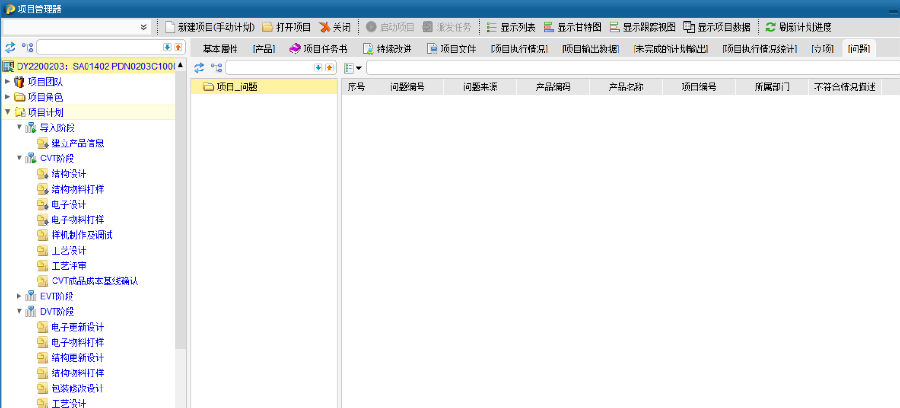Click the 关闭 toolbar button

[x=335, y=27]
